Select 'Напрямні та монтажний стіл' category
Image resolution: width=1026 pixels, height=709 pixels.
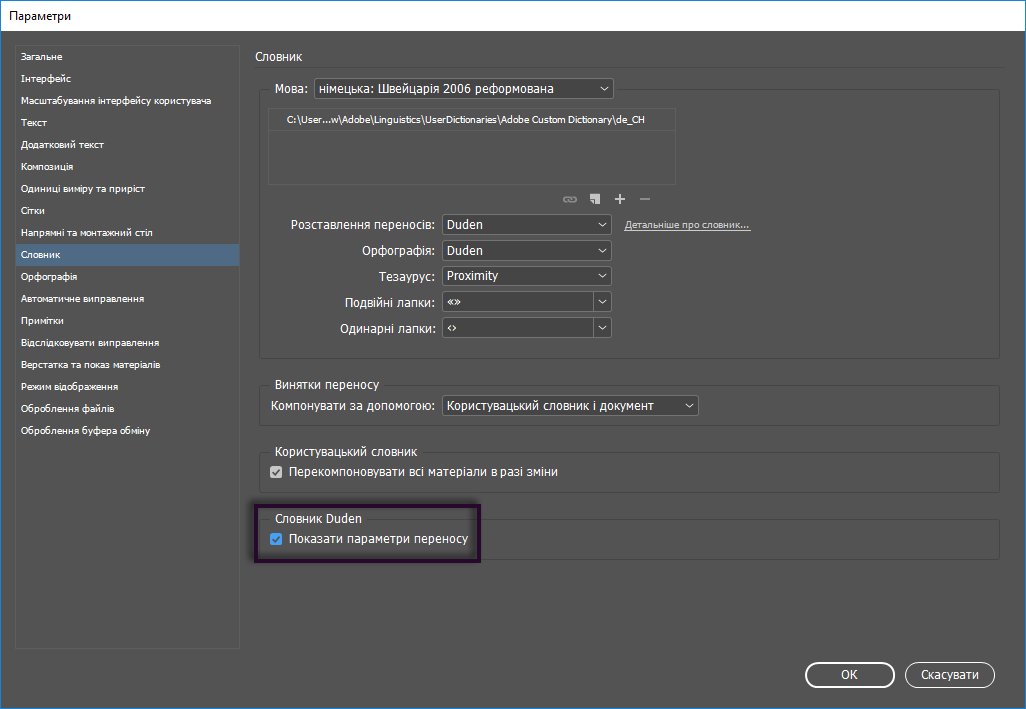tap(128, 233)
